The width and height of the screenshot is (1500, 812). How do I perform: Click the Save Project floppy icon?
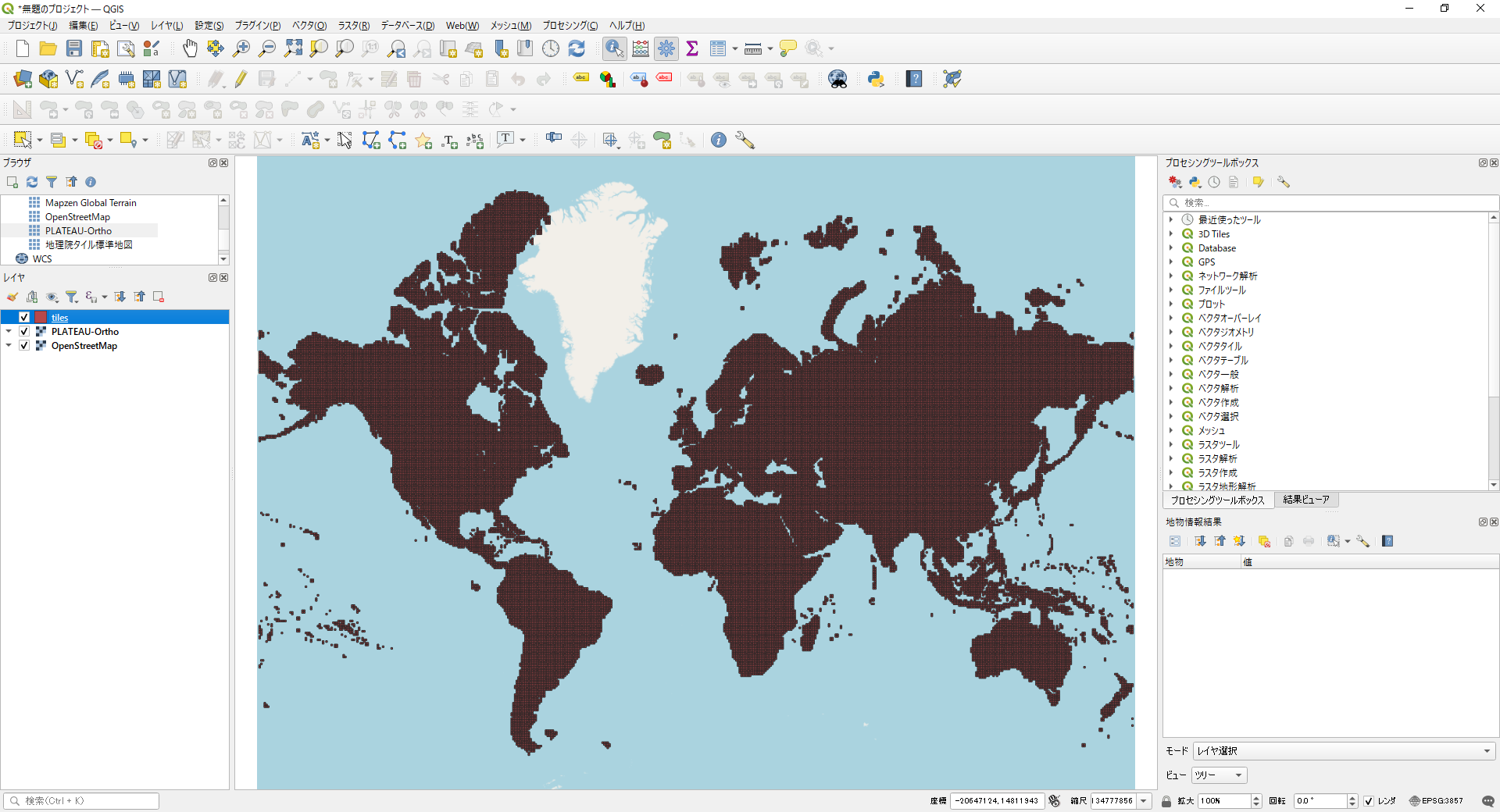[x=74, y=48]
